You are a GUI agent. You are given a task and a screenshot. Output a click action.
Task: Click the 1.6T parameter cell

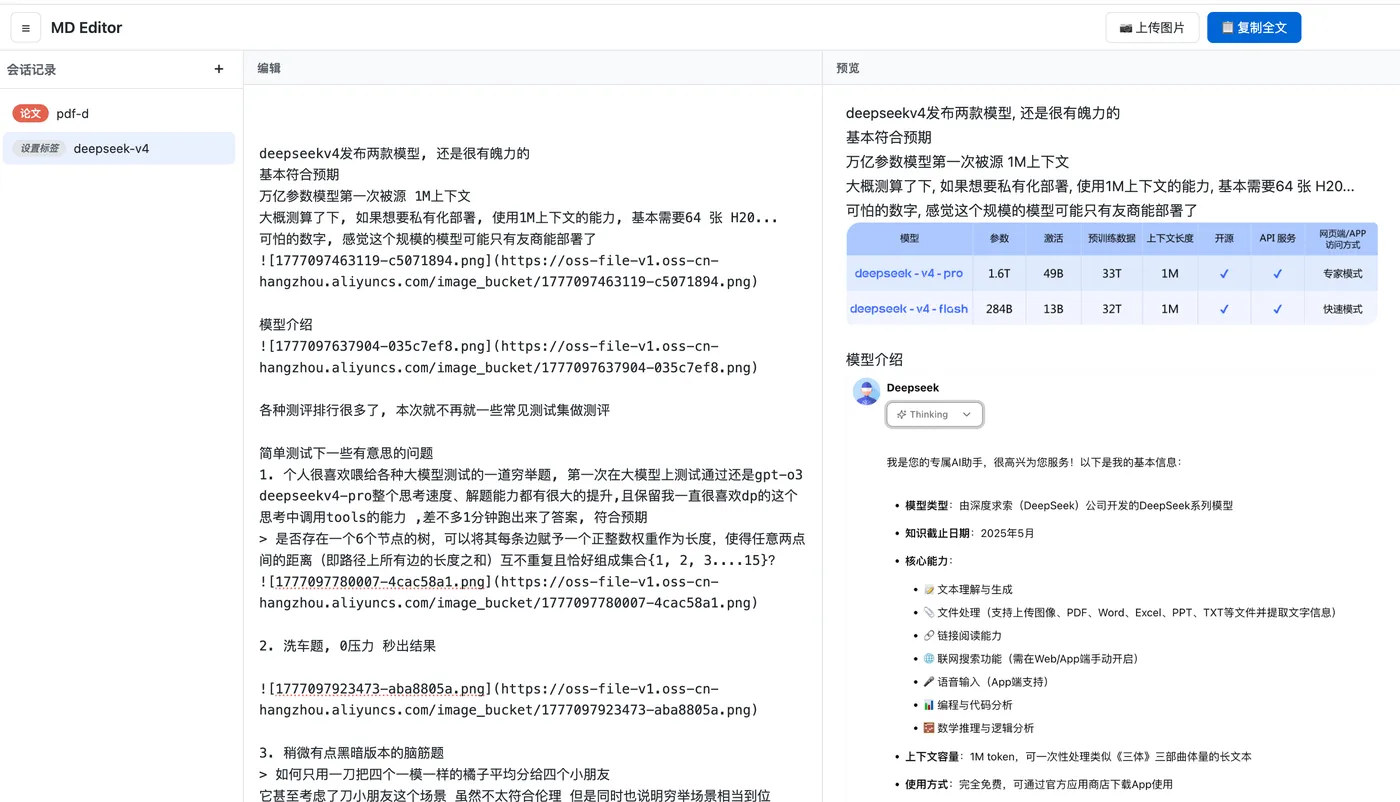pyautogui.click(x=999, y=273)
